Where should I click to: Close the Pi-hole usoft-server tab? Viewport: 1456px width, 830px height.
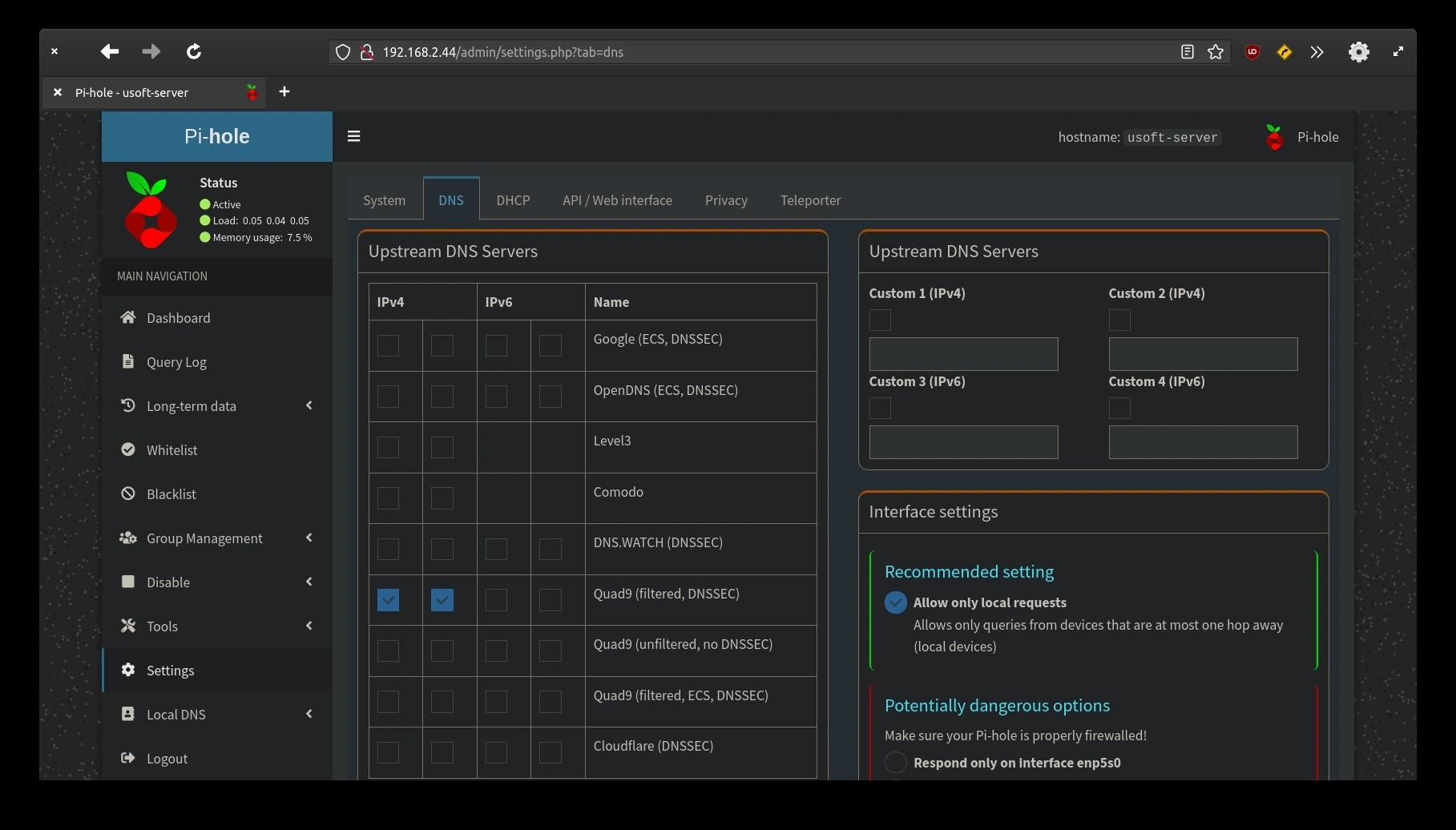tap(58, 92)
